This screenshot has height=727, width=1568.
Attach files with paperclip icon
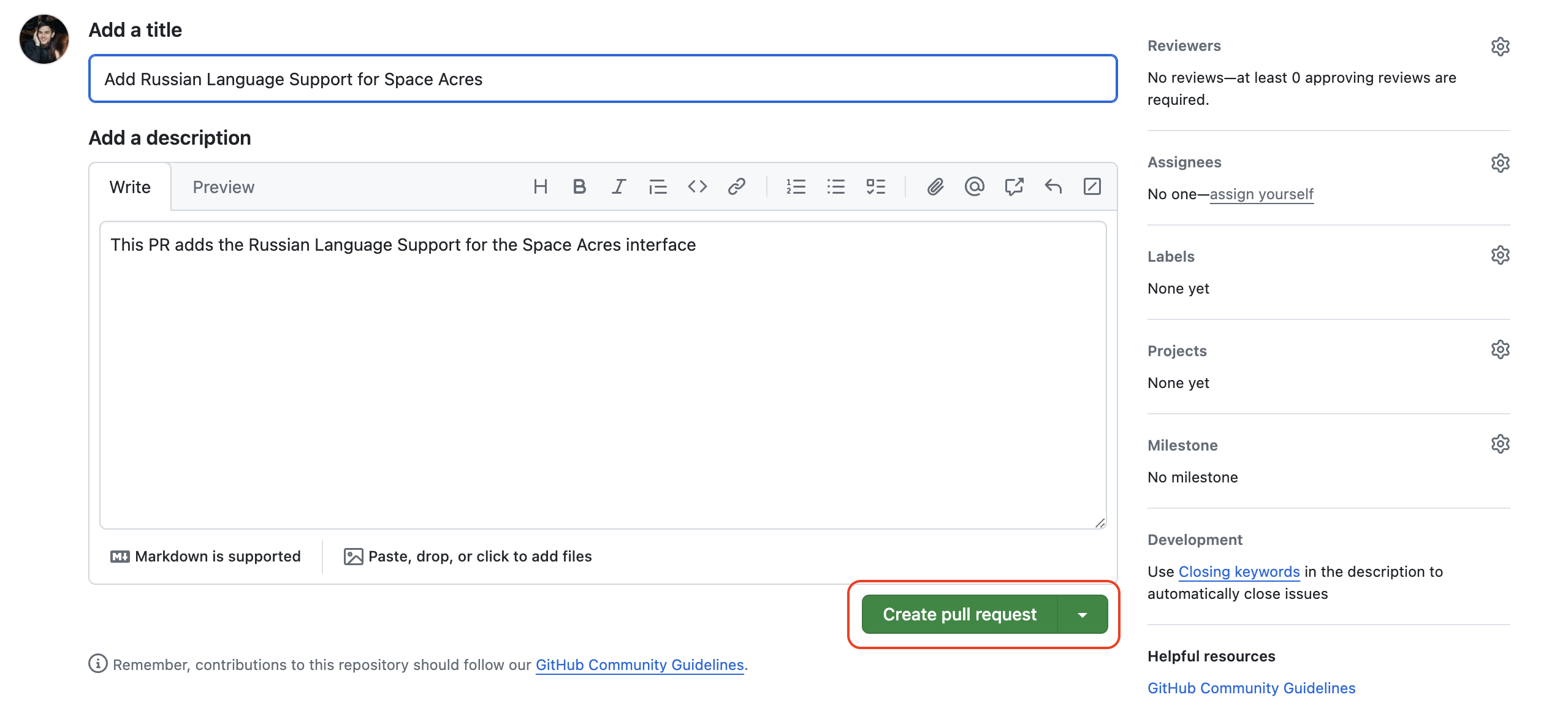[935, 187]
